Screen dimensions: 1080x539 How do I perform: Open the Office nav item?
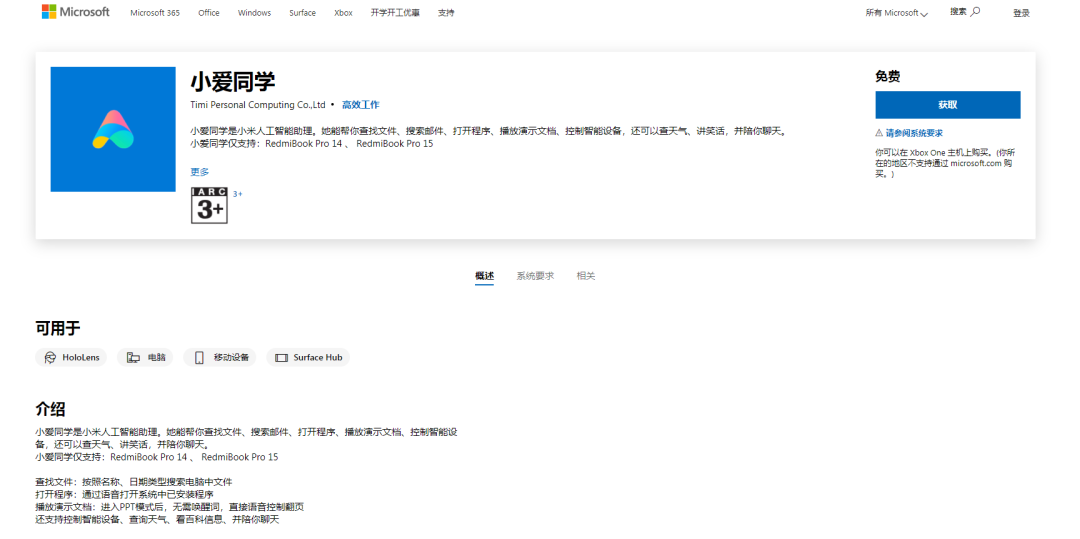click(x=209, y=13)
